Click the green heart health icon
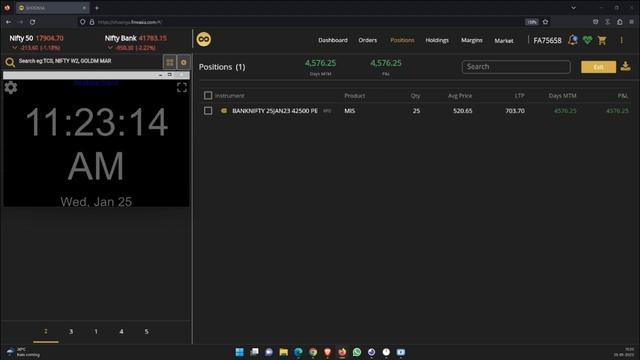Screen dimensions: 640x360 (587, 40)
